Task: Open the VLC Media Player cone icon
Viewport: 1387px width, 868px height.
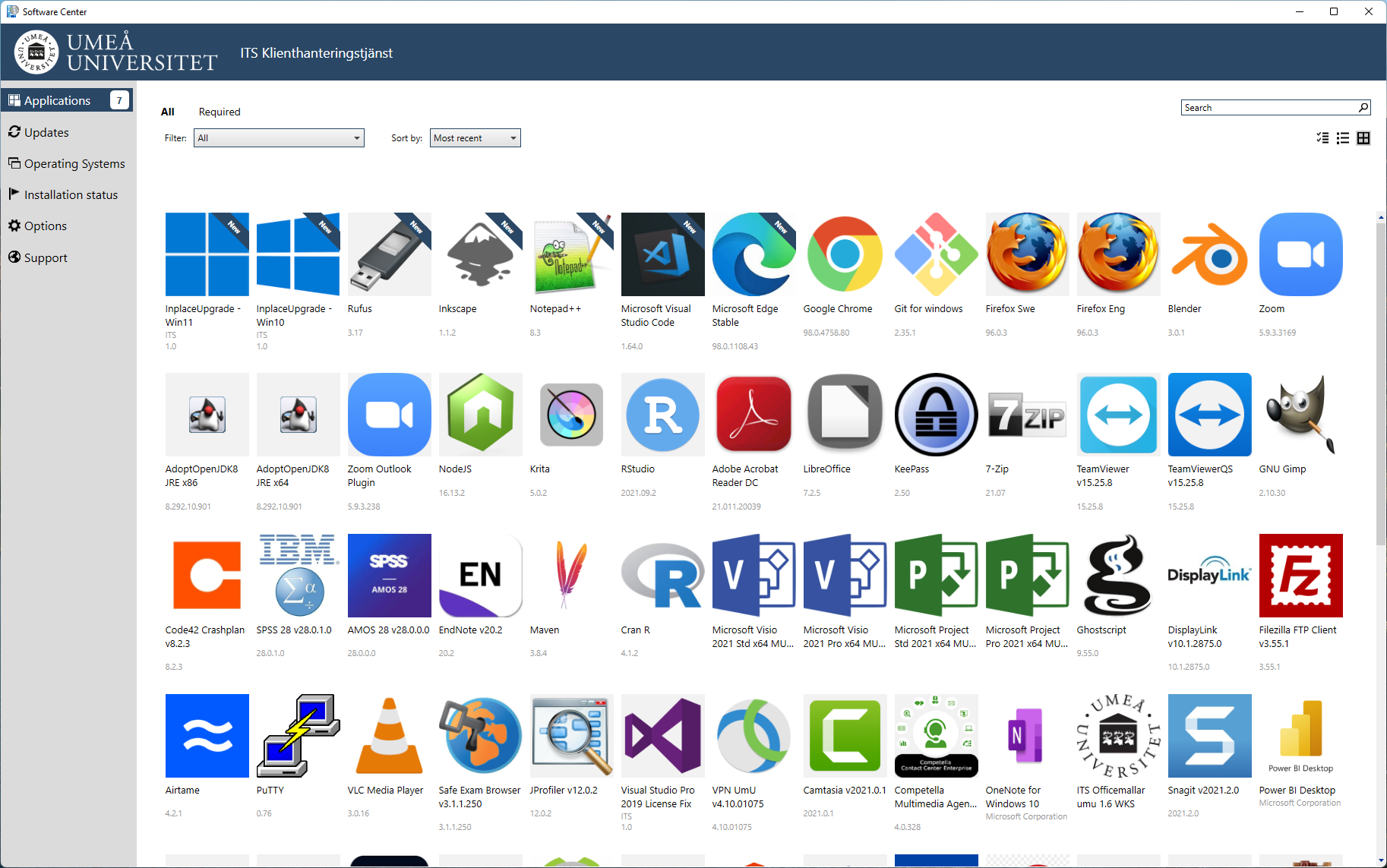Action: 389,736
